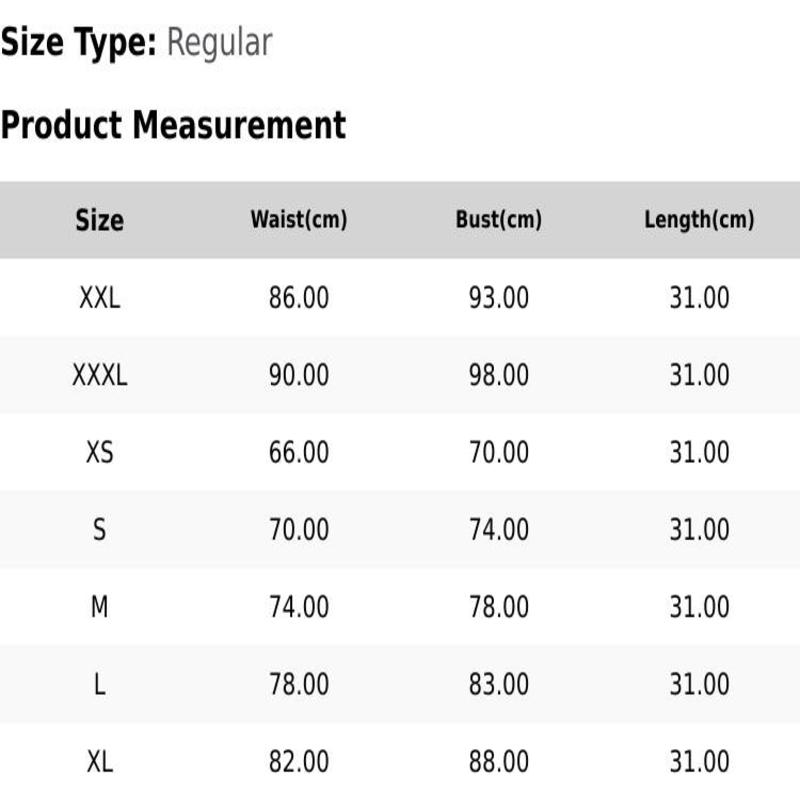Click the Size Type Regular value

220,44
